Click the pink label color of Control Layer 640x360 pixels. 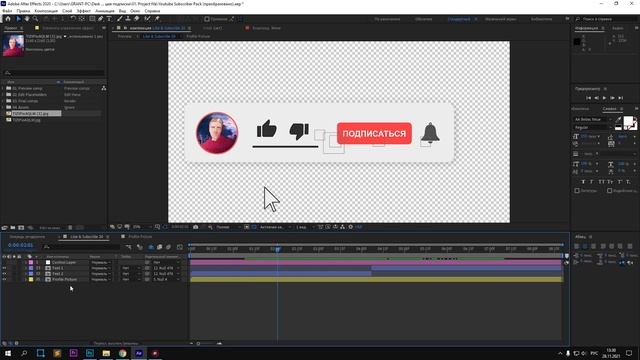pyautogui.click(x=31, y=262)
